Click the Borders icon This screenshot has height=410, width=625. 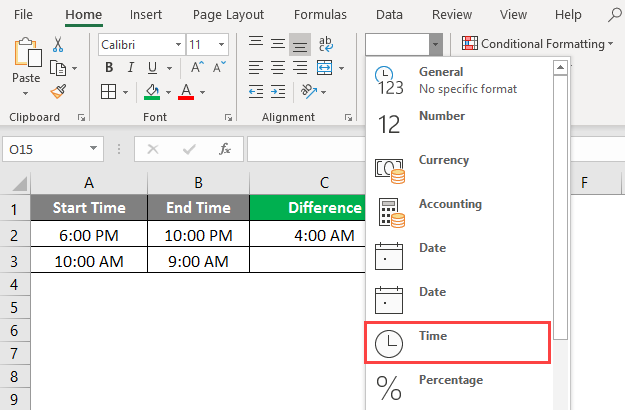click(108, 92)
